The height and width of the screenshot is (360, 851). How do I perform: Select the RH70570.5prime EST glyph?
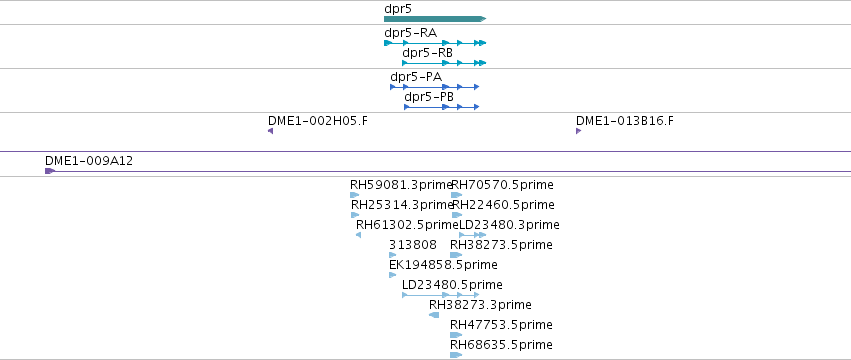click(456, 195)
